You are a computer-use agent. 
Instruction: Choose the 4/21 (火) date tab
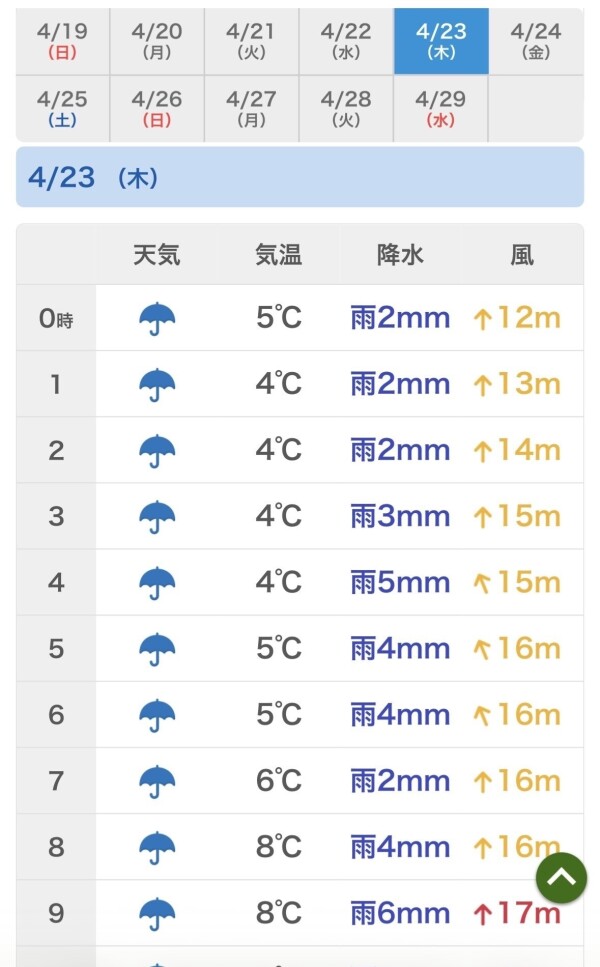tap(251, 41)
